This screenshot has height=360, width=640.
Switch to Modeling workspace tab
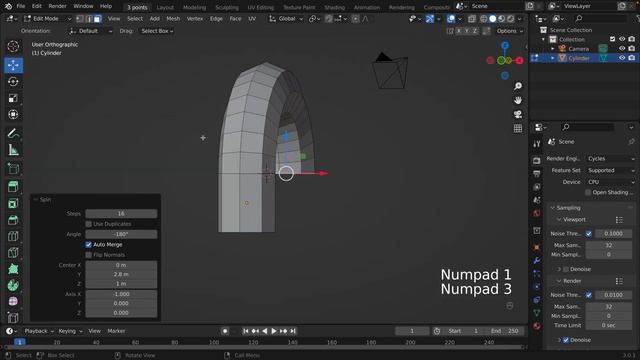point(194,7)
